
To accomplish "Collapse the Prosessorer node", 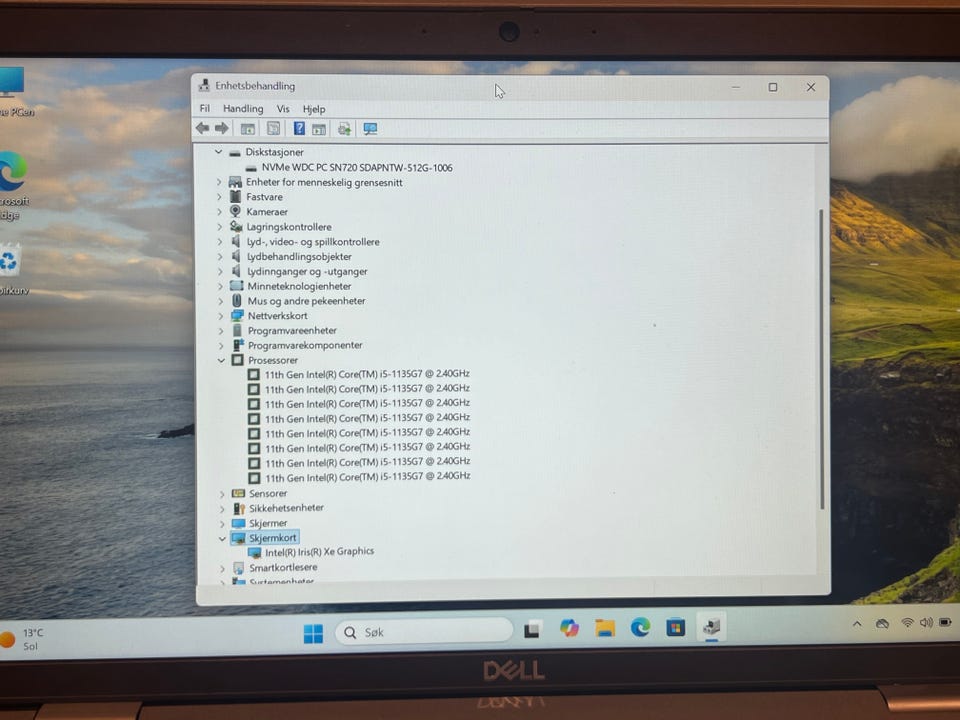I will click(x=221, y=361).
